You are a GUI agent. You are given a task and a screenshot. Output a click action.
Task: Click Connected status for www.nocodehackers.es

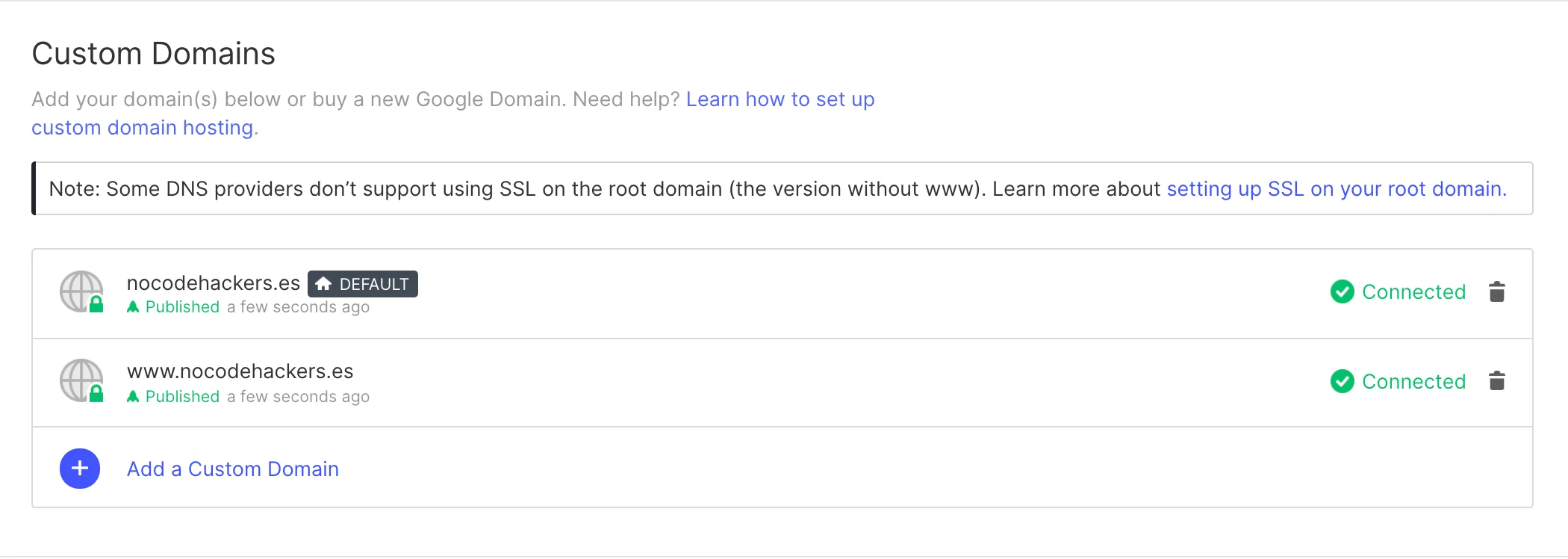point(1413,381)
